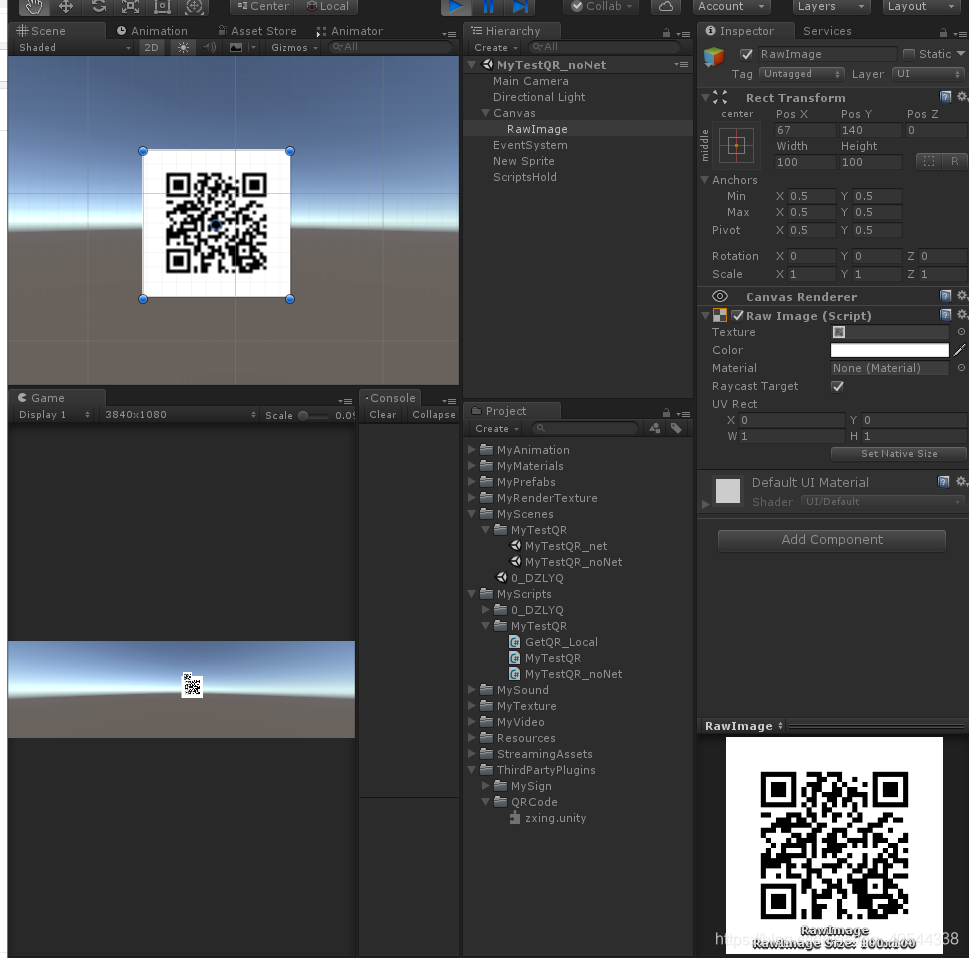Screen dimensions: 969x958
Task: Switch to the Console tab
Action: [392, 397]
